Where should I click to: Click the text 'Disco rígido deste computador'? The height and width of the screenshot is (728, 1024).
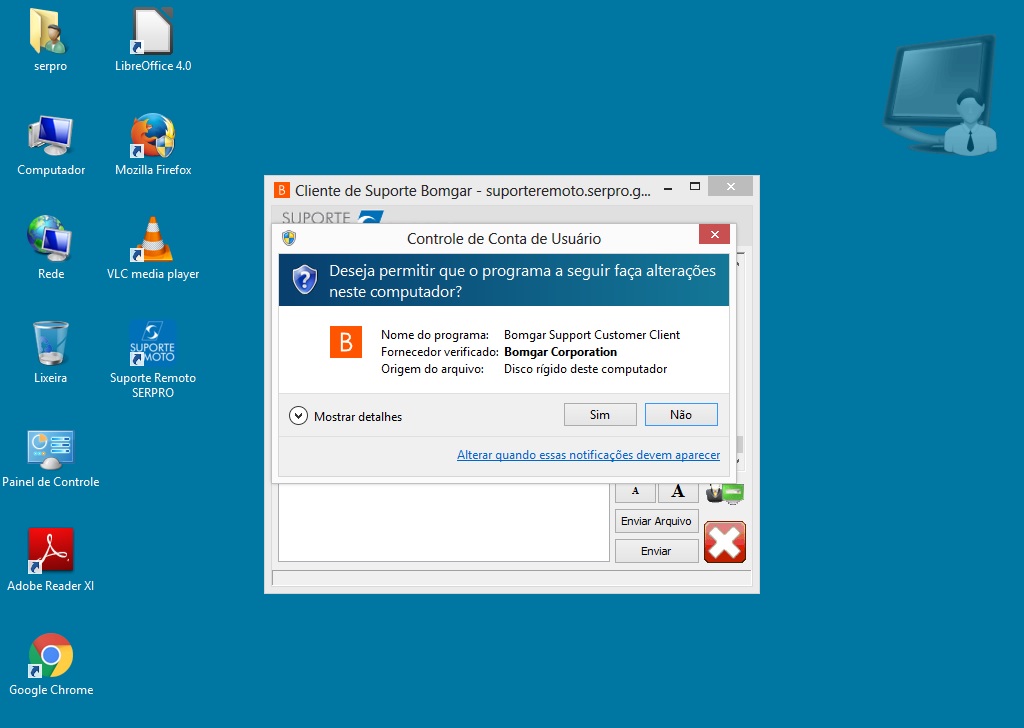coord(585,369)
